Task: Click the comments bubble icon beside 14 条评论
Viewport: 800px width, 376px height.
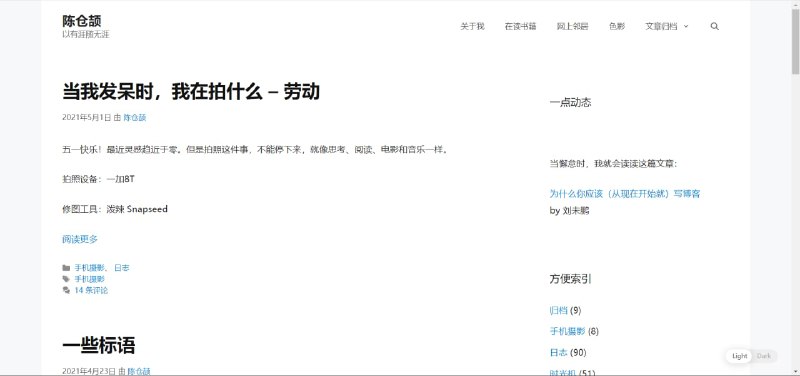Action: point(66,290)
